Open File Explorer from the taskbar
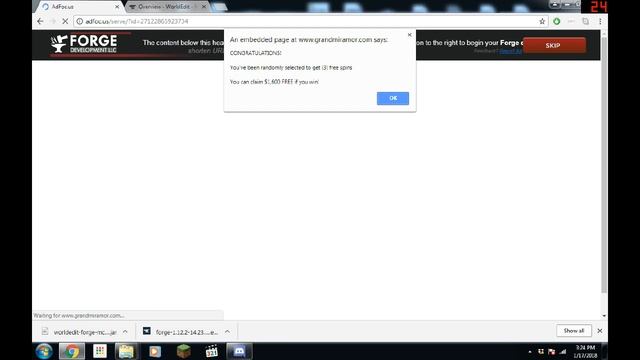 click(126, 351)
